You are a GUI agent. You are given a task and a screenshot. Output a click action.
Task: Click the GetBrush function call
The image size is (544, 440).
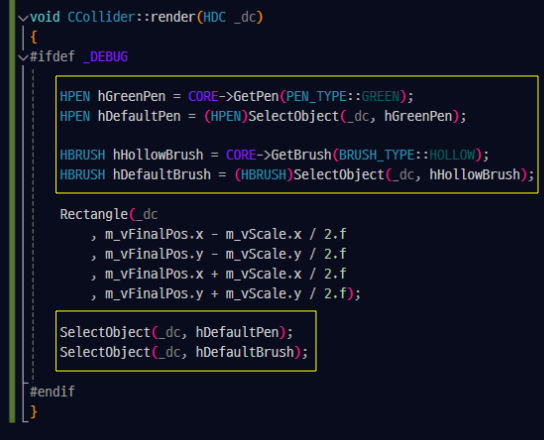coord(301,155)
